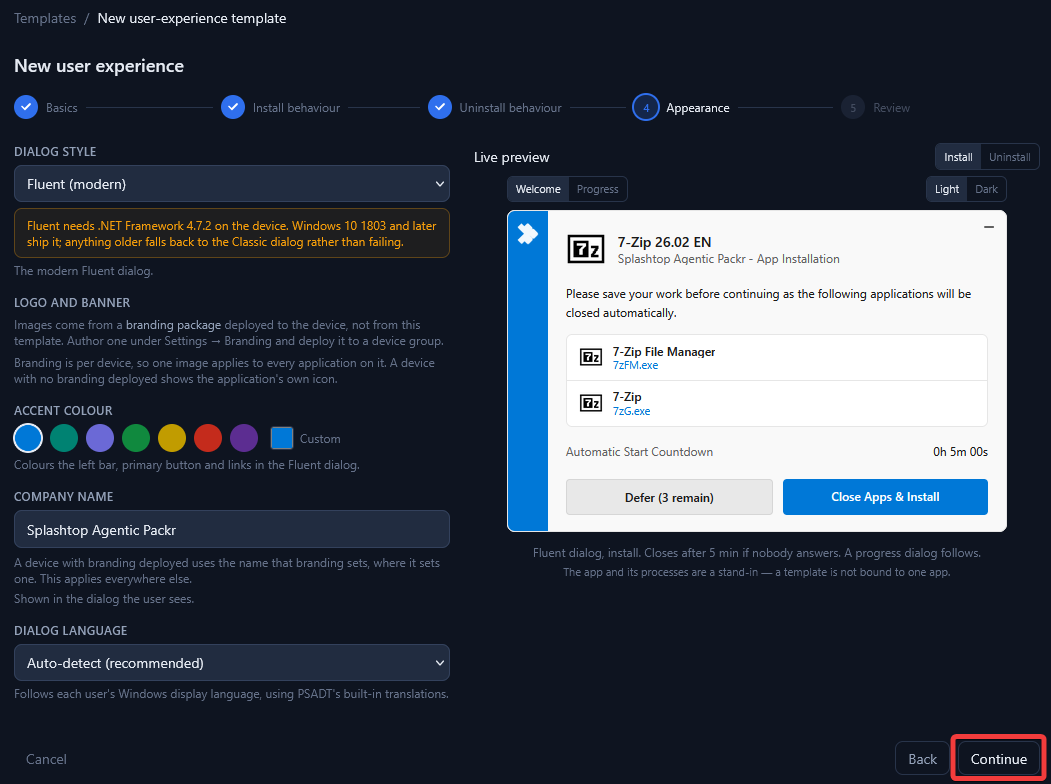The height and width of the screenshot is (784, 1051).
Task: Switch preview to Uninstall mode
Action: [1009, 157]
